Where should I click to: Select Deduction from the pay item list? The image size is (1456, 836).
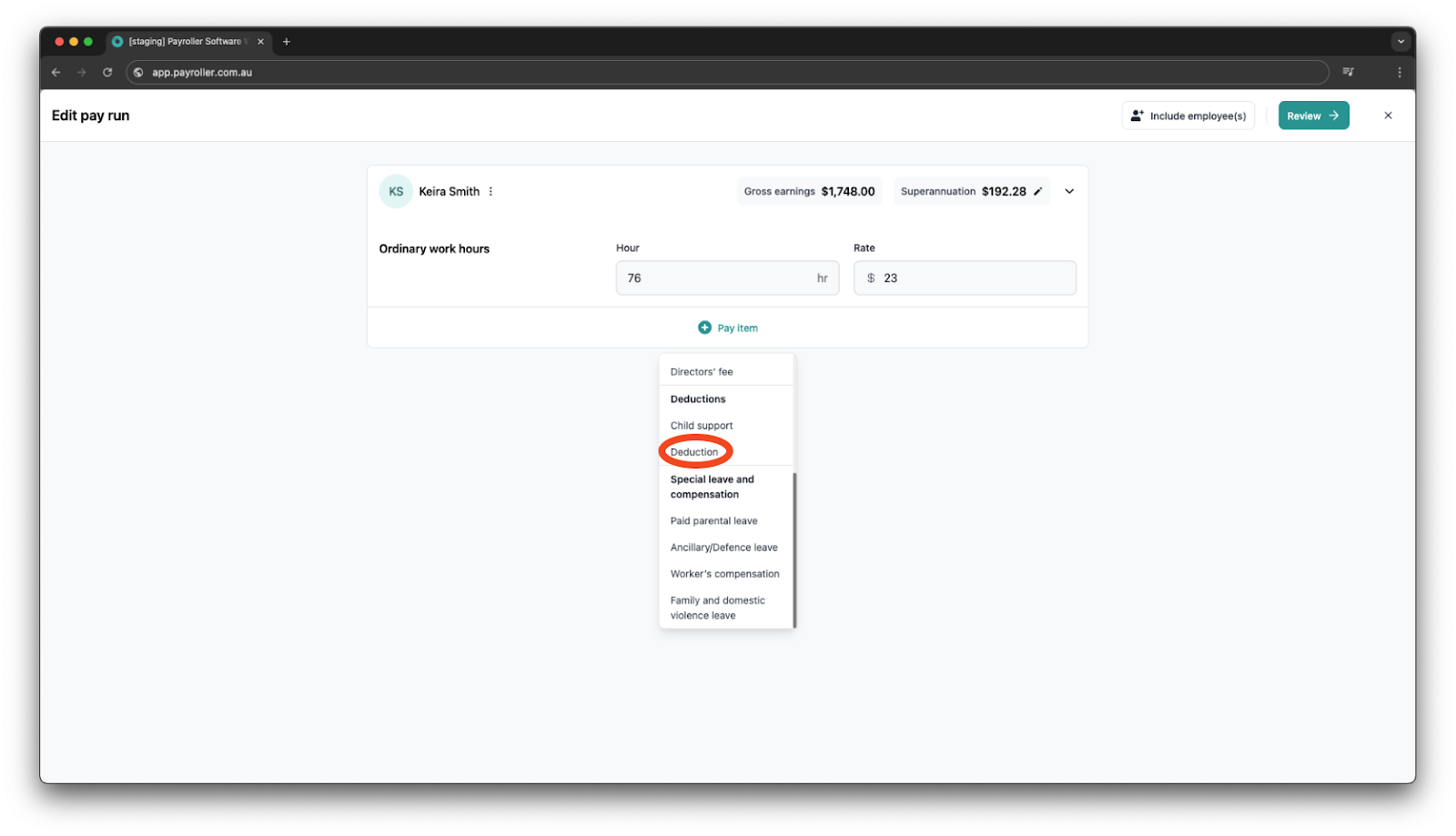pyautogui.click(x=694, y=452)
